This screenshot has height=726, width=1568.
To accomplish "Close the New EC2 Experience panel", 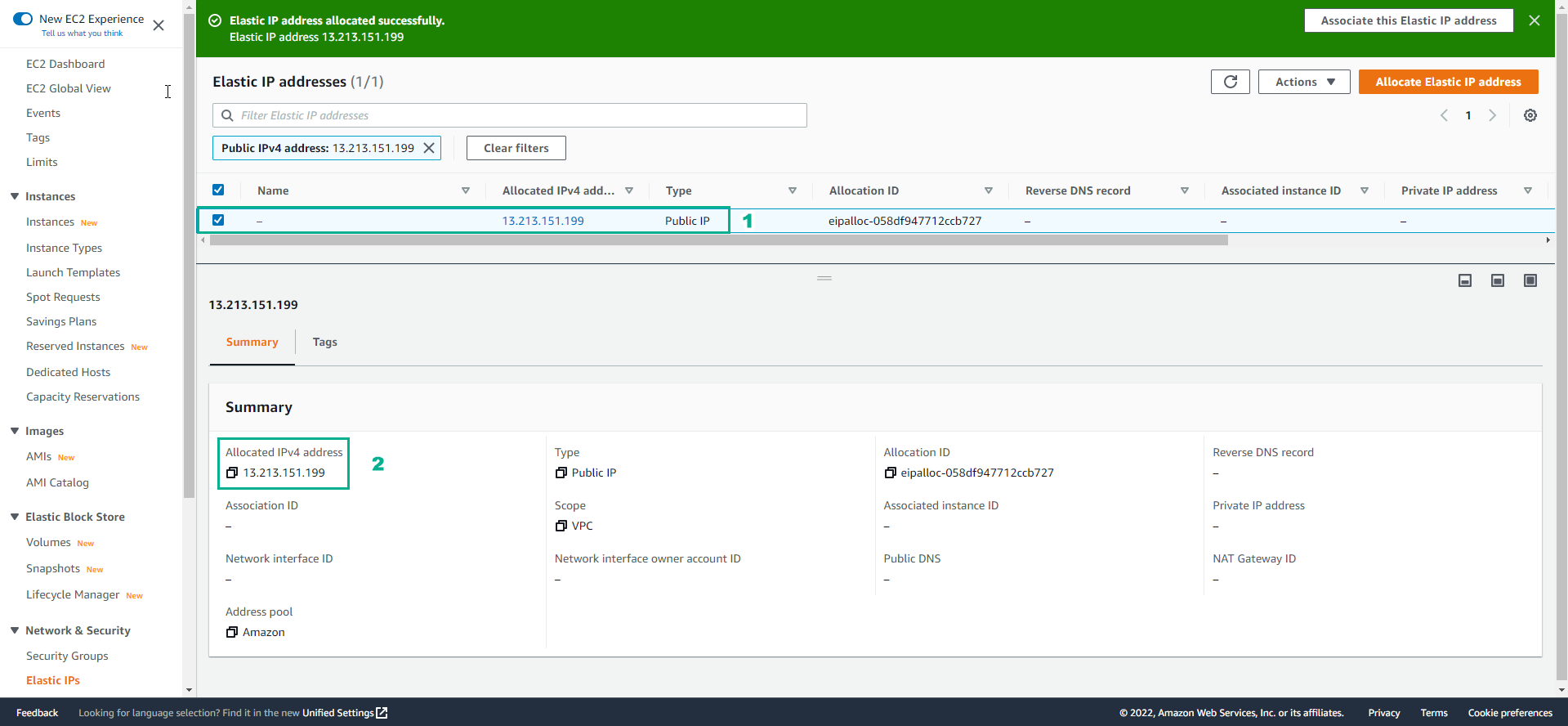I will (159, 25).
